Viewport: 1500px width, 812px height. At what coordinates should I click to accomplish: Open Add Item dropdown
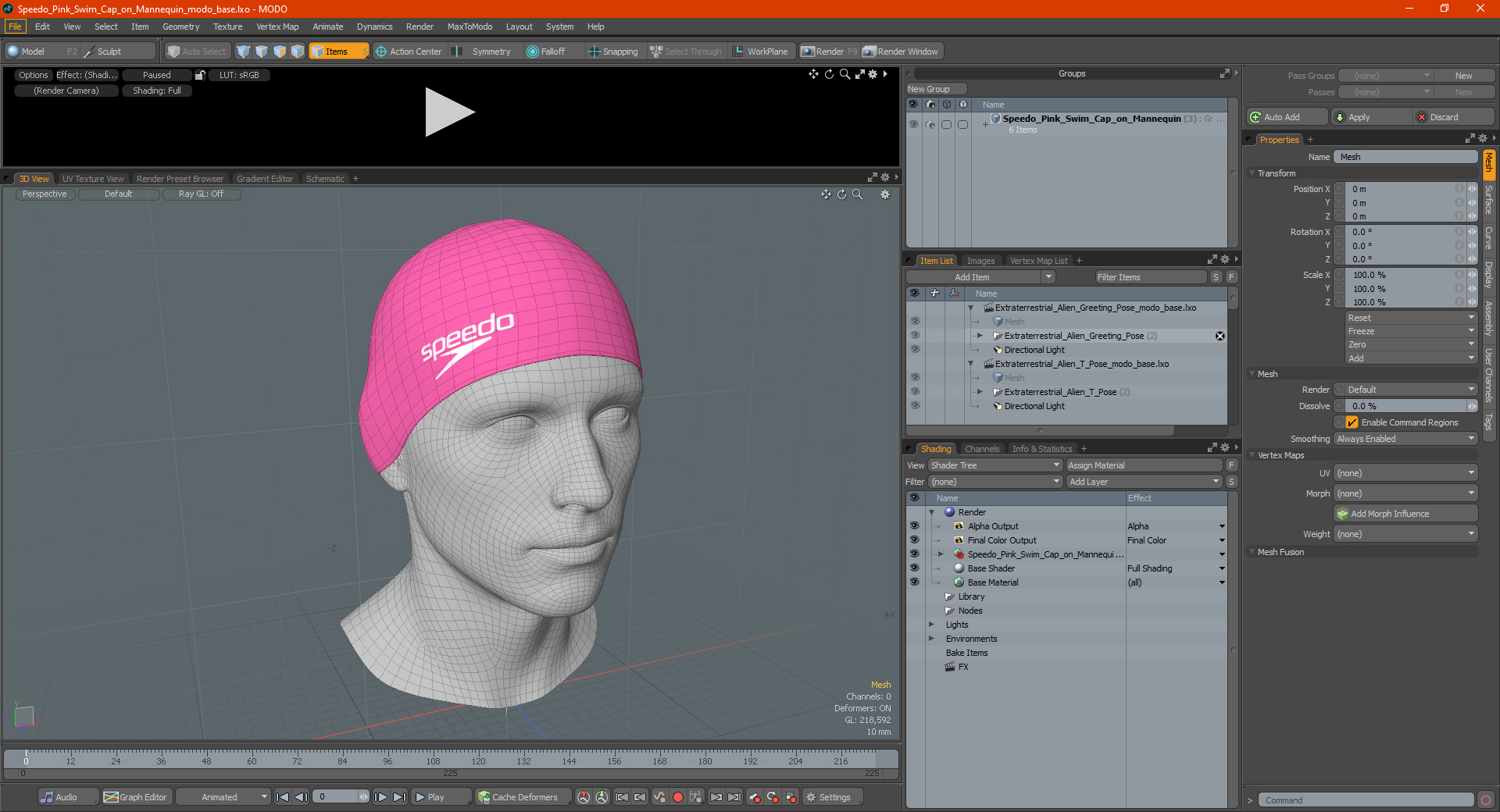point(980,277)
